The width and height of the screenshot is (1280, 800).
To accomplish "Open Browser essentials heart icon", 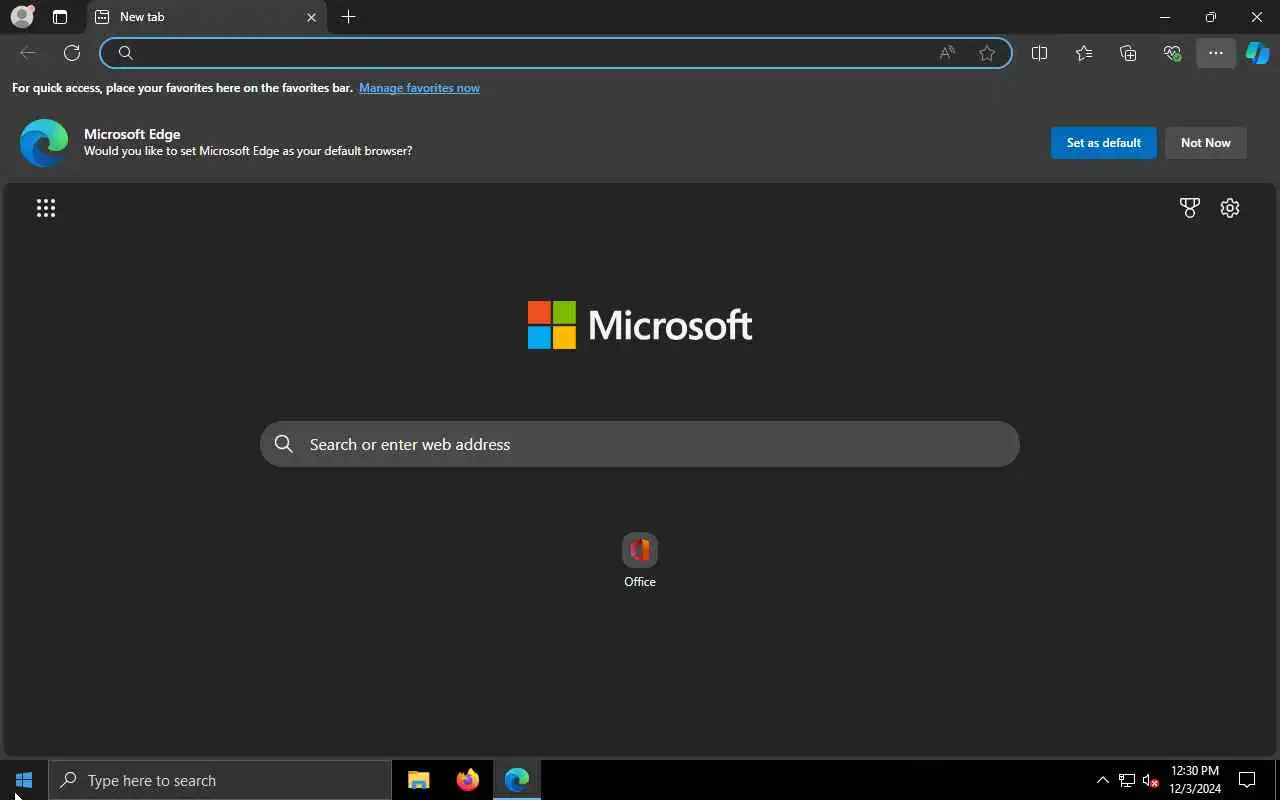I will (1172, 53).
